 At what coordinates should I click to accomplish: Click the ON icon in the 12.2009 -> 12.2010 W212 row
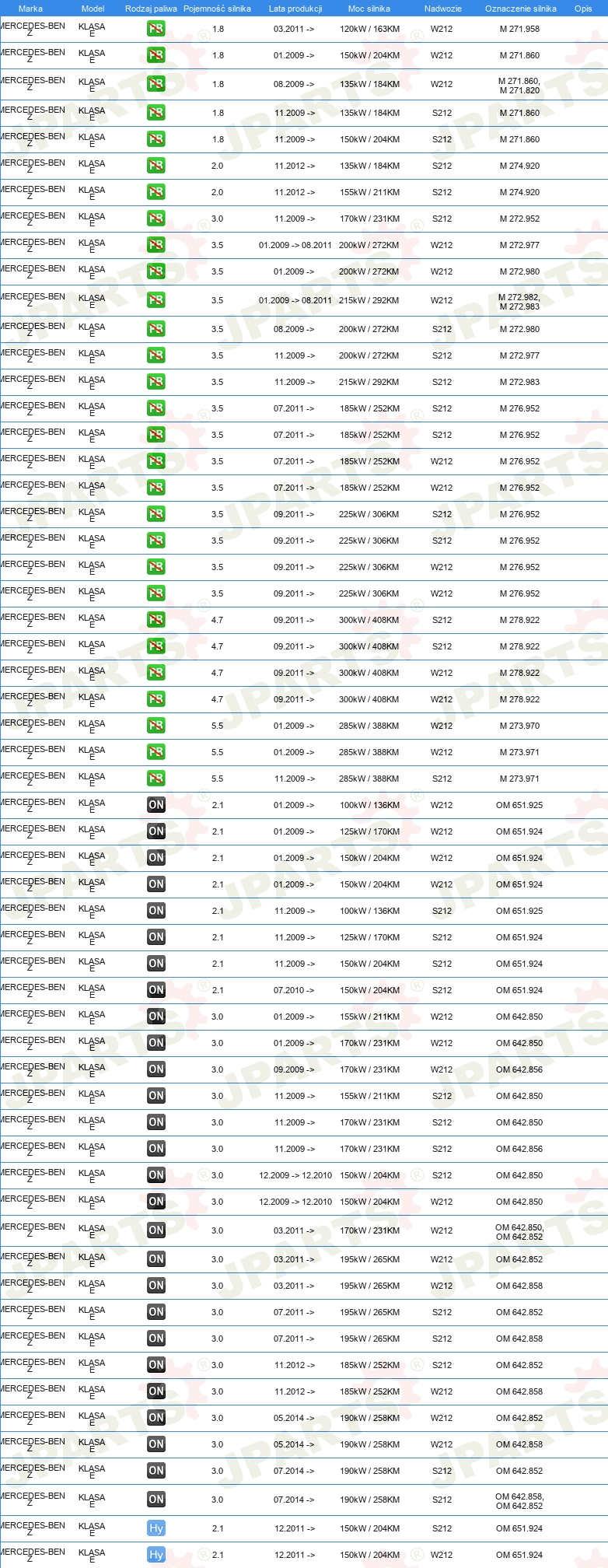[x=156, y=1202]
